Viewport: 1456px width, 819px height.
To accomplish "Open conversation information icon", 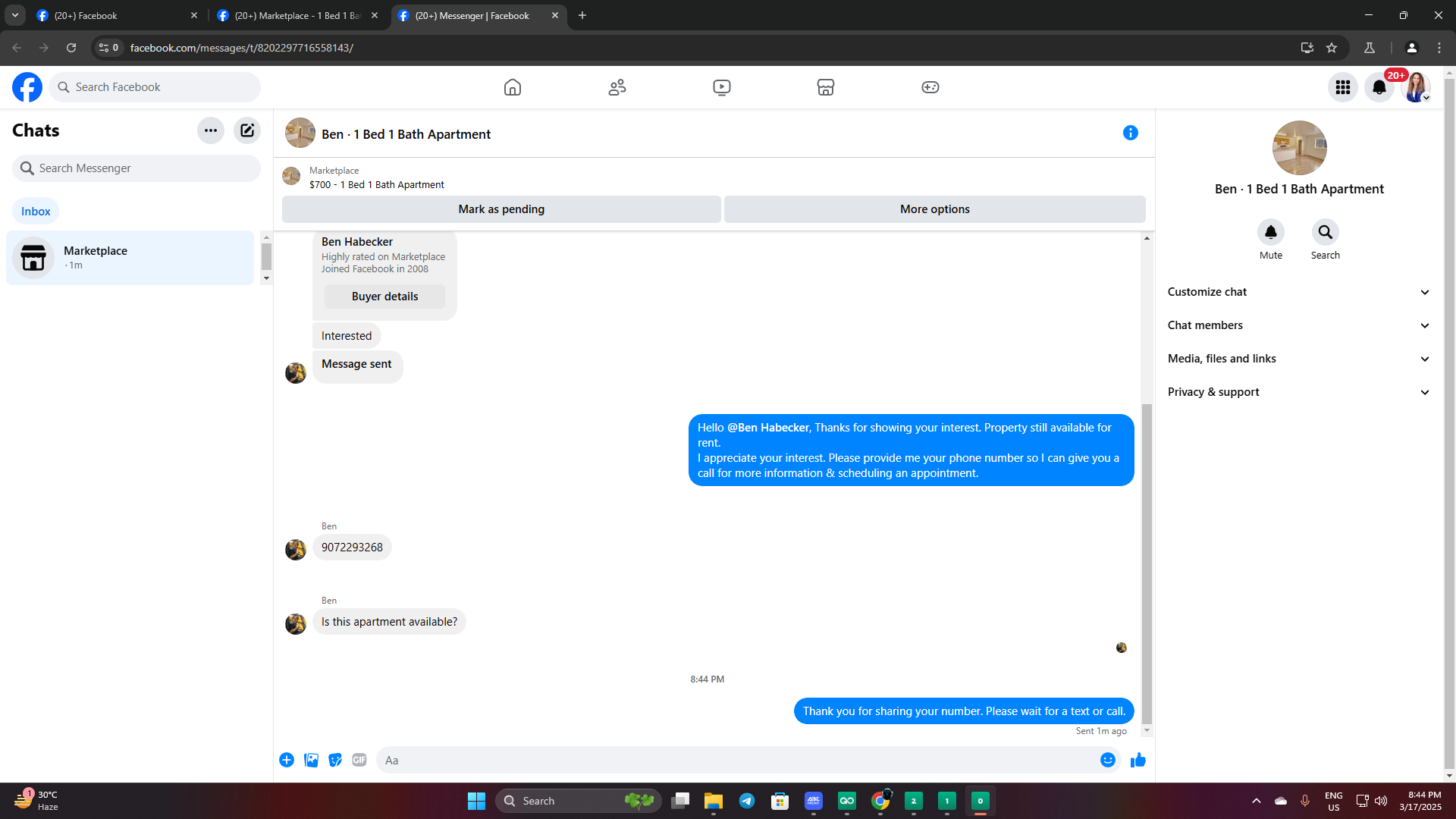I will click(1131, 133).
